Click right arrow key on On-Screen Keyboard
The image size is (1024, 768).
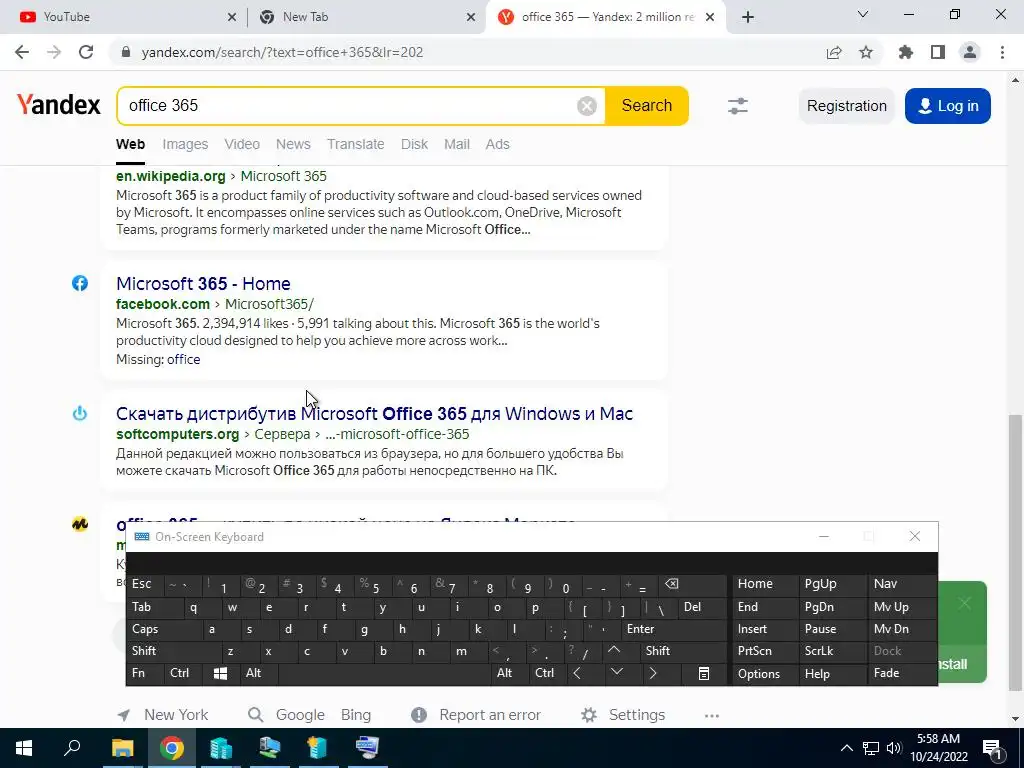(652, 673)
